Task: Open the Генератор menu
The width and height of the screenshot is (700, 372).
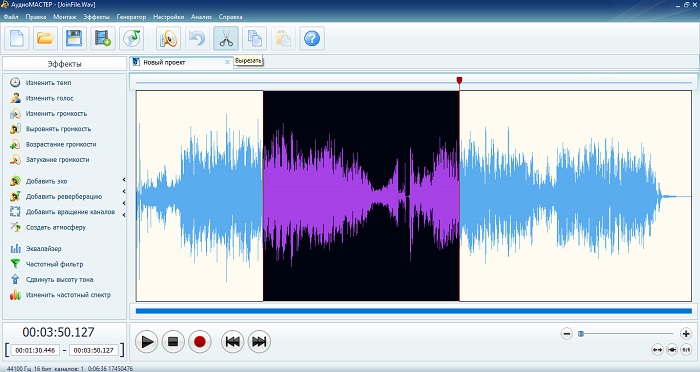Action: tap(131, 17)
